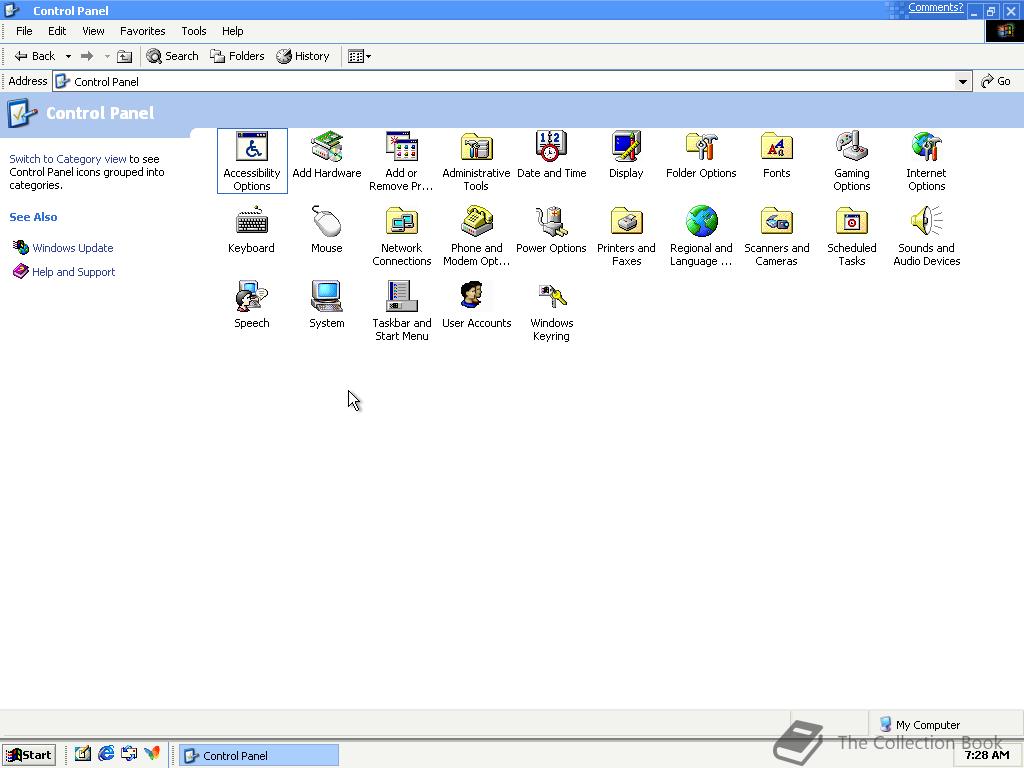Image resolution: width=1024 pixels, height=768 pixels.
Task: Open the Favorites menu
Action: click(x=142, y=31)
